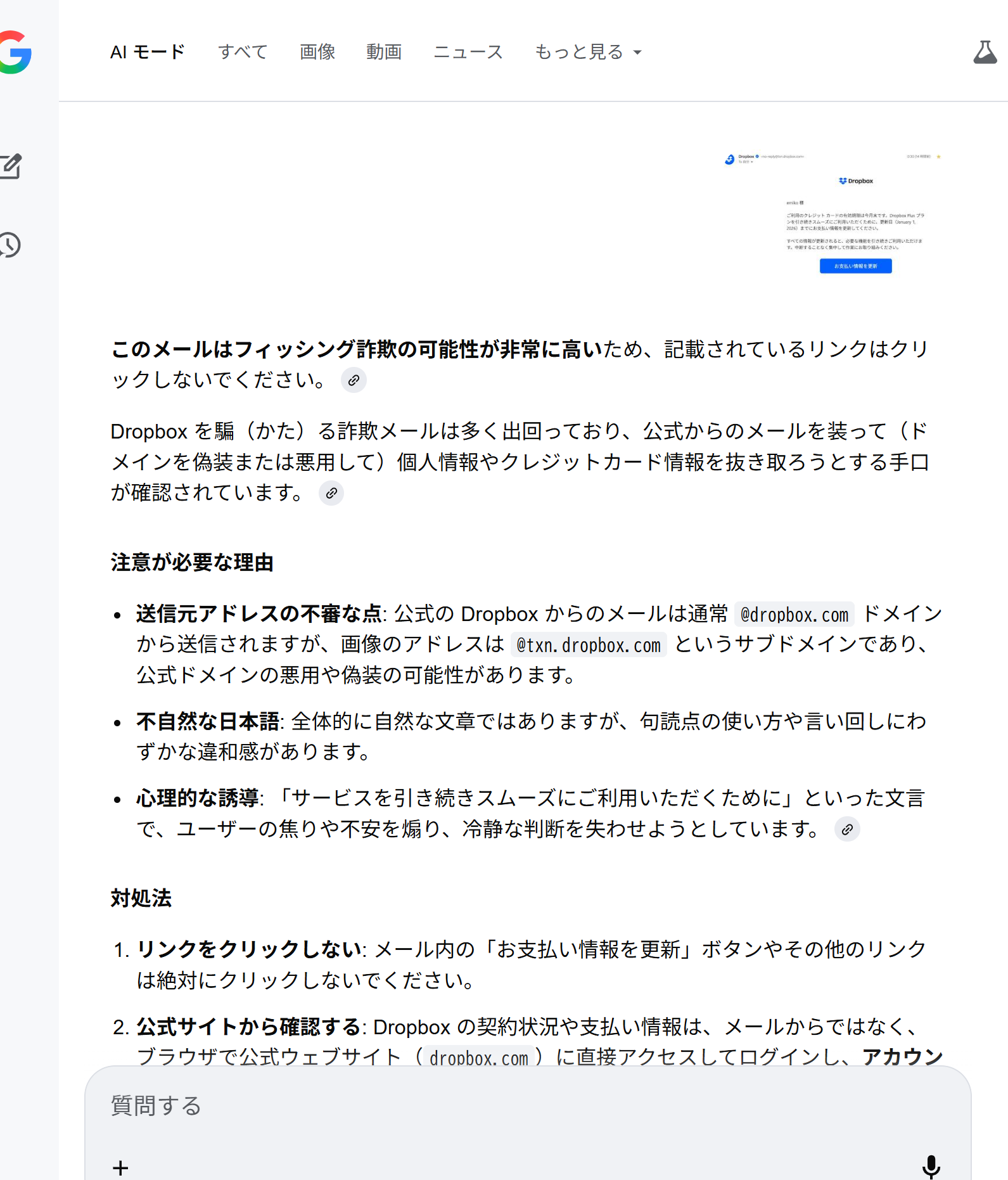Screen dimensions: 1008x1180
Task: Click the 心理的な誘導 bullet label
Action: pyautogui.click(x=198, y=798)
